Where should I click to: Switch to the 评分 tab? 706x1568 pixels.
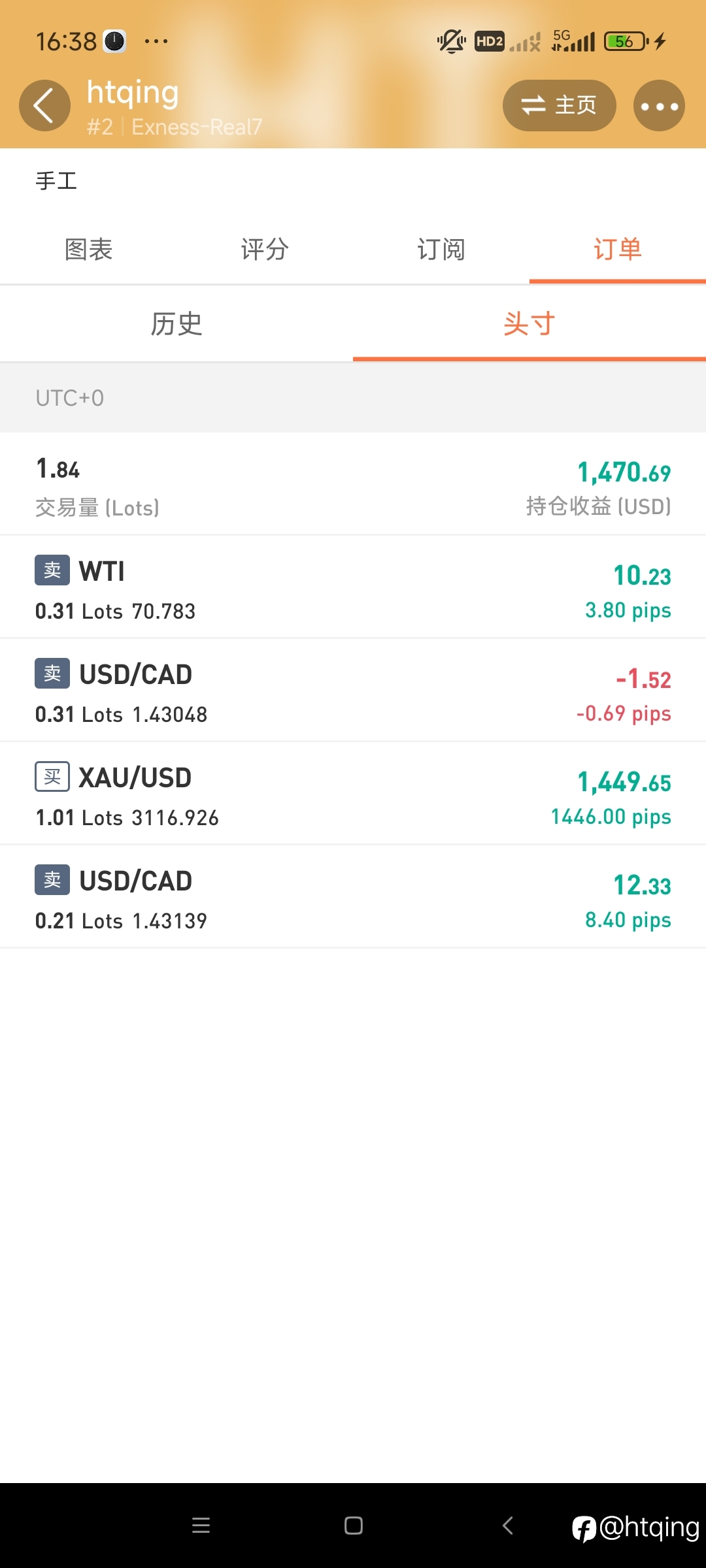265,250
